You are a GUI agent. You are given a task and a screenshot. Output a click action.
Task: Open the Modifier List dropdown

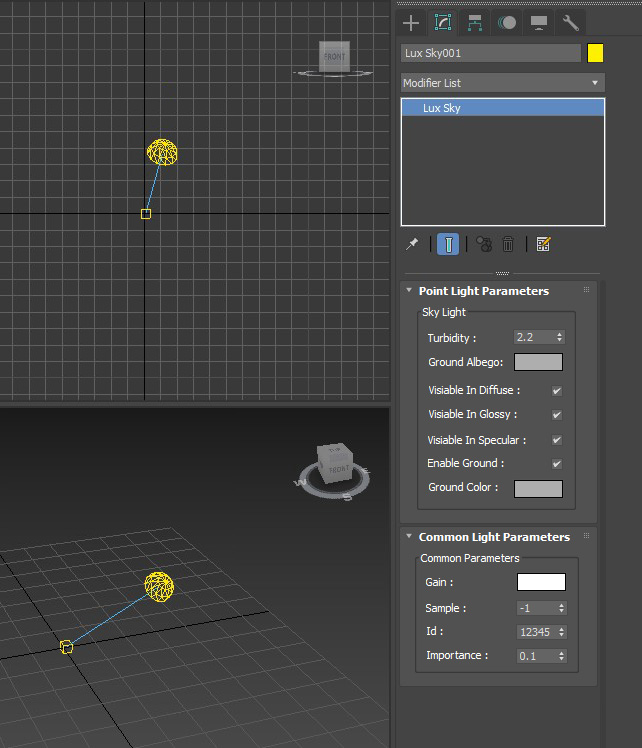coord(503,83)
